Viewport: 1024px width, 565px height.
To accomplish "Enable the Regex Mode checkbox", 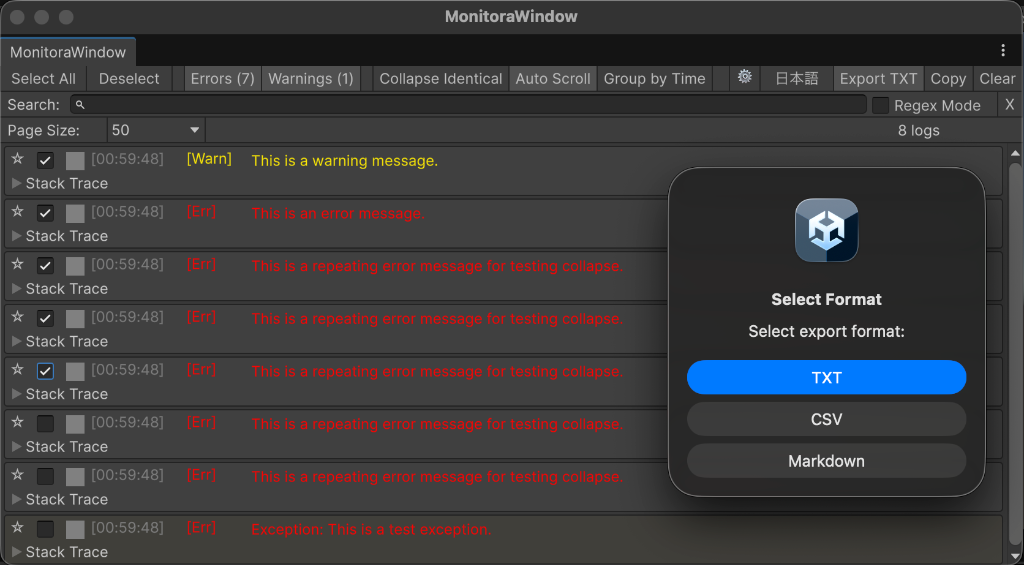I will (x=880, y=105).
